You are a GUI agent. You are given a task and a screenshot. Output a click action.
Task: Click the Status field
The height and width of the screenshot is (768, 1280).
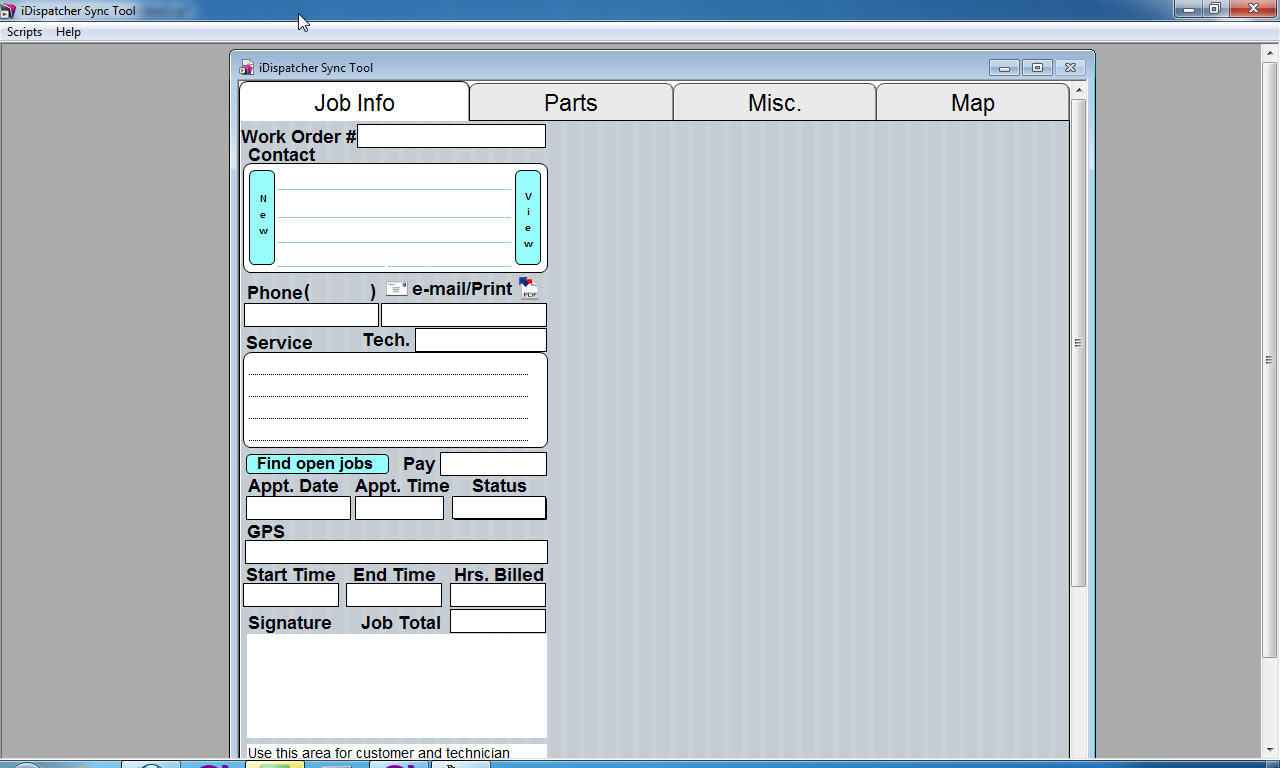[499, 508]
